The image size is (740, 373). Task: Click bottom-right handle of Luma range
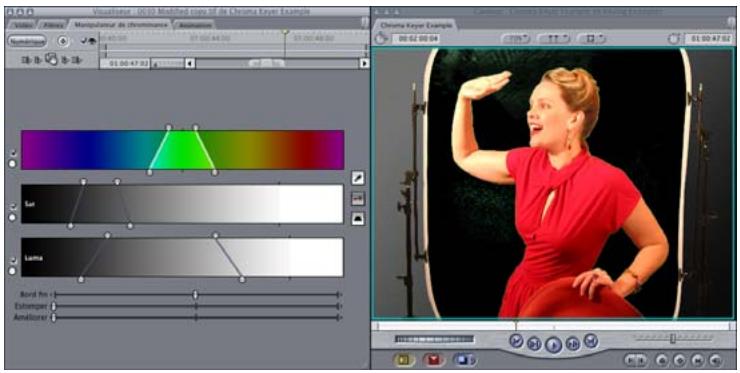point(242,280)
